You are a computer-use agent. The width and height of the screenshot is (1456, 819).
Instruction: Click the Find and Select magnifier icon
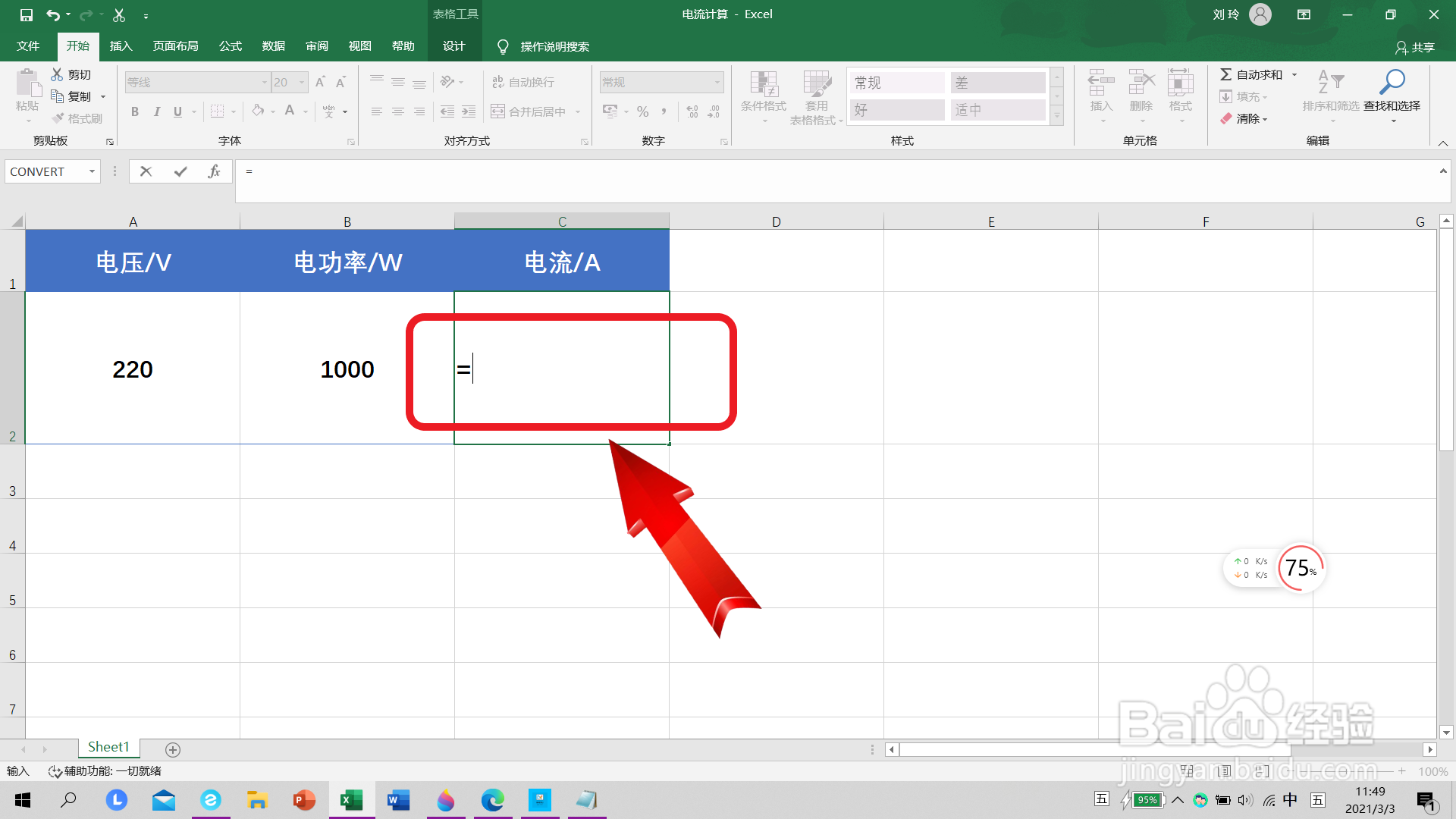click(x=1392, y=83)
